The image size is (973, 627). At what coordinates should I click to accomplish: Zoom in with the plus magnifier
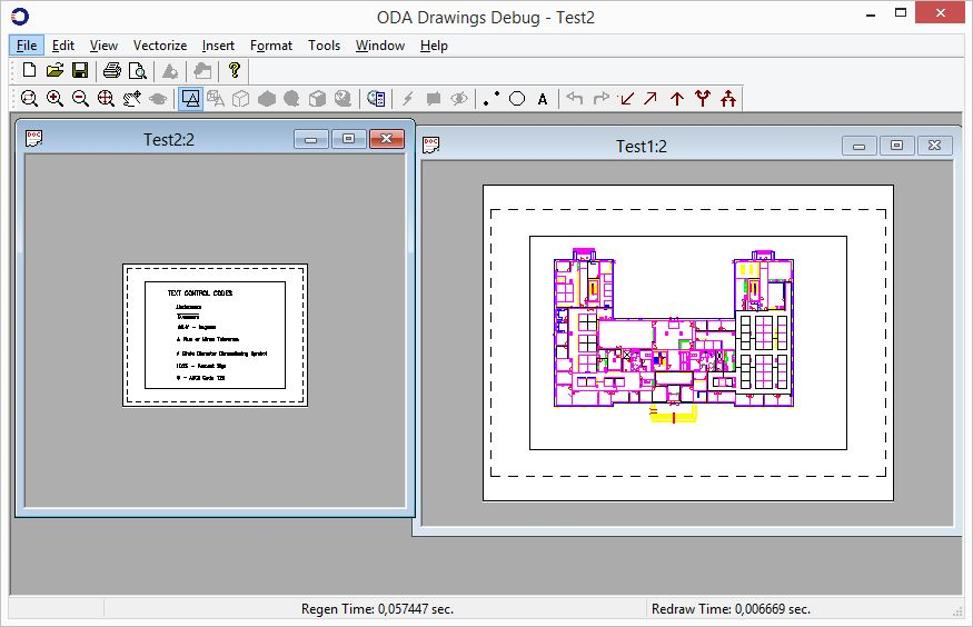coord(55,99)
